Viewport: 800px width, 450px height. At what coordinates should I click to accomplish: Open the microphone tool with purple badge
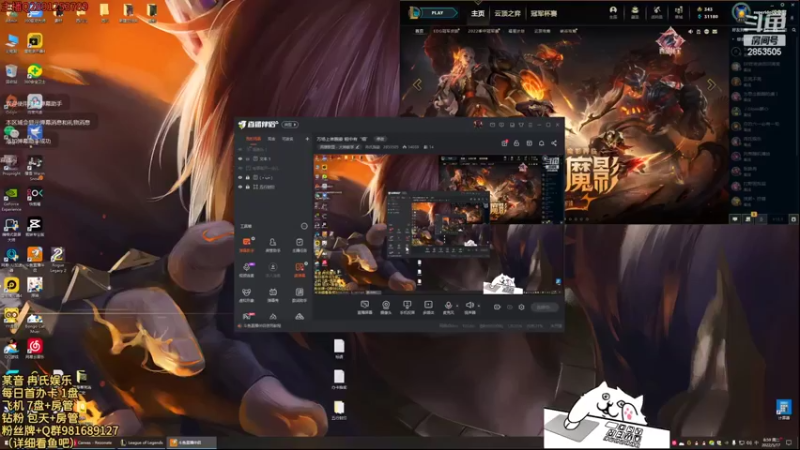(246, 269)
